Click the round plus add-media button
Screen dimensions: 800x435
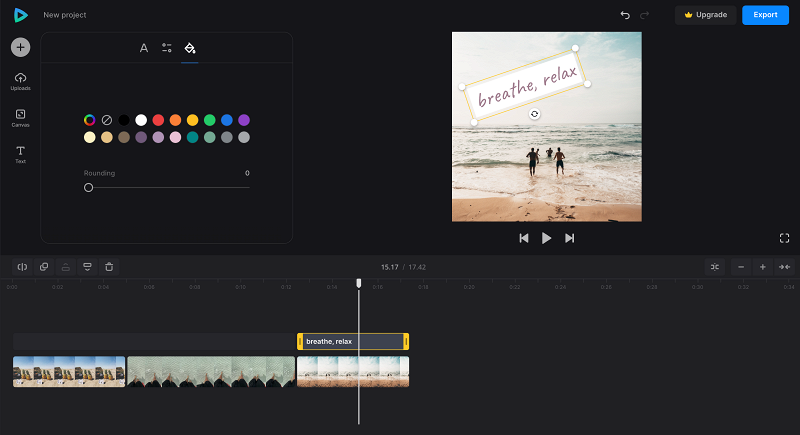click(x=20, y=47)
